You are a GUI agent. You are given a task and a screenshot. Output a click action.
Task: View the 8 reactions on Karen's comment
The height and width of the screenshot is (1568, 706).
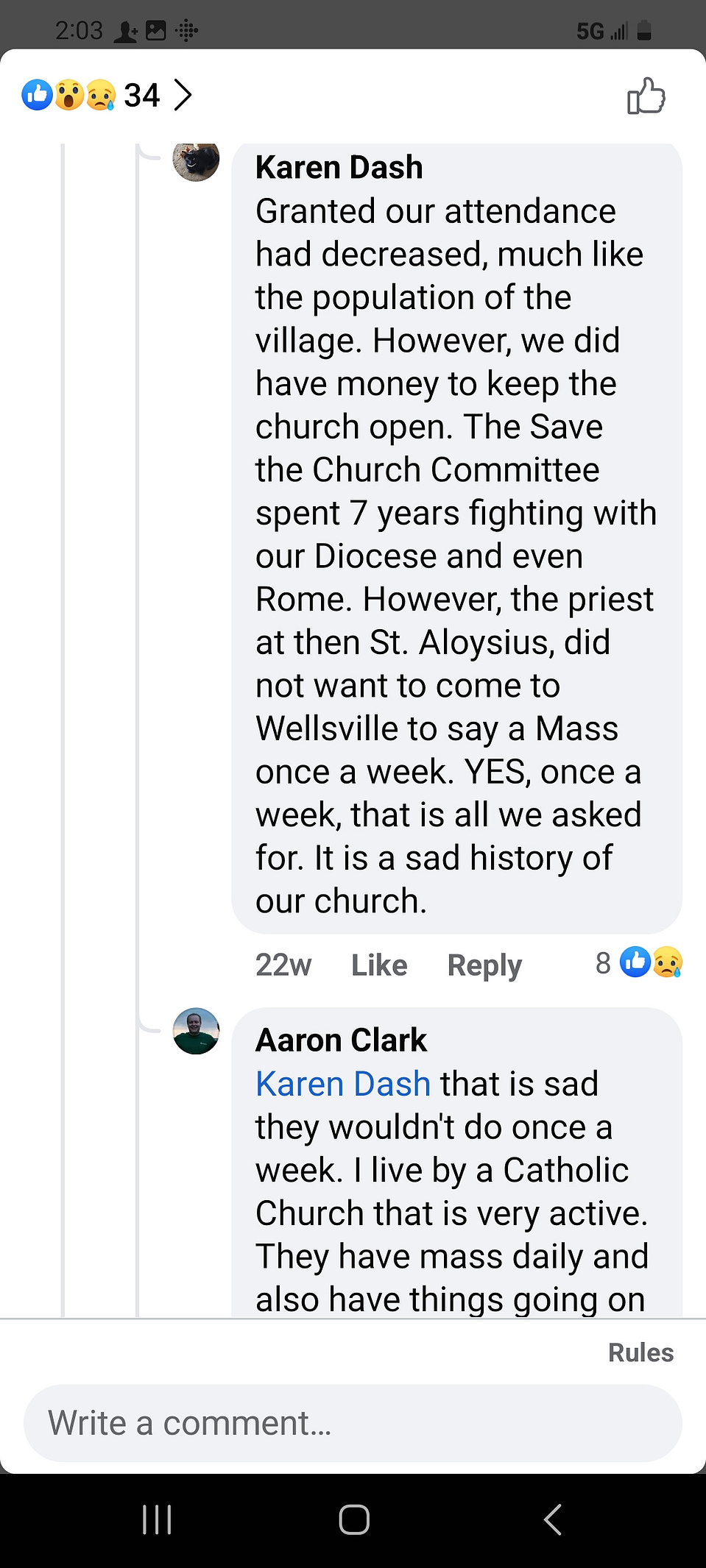(638, 962)
